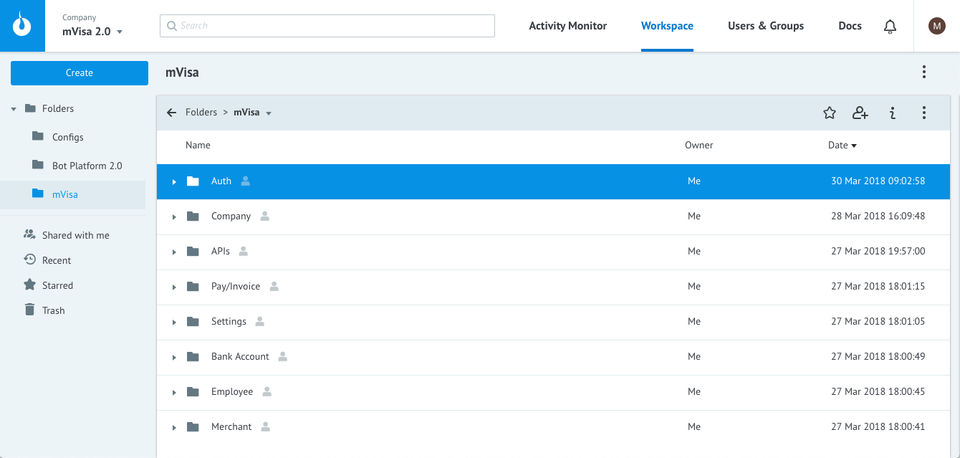Viewport: 960px width, 458px height.
Task: Open Shared with me link
Action: [75, 235]
